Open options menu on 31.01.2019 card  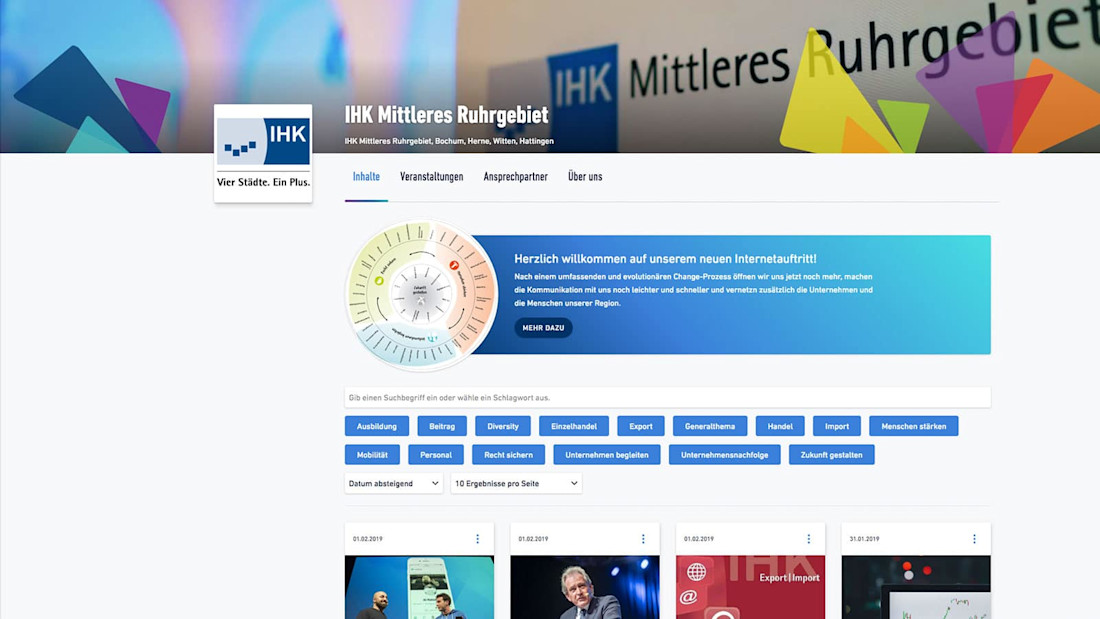pos(974,539)
